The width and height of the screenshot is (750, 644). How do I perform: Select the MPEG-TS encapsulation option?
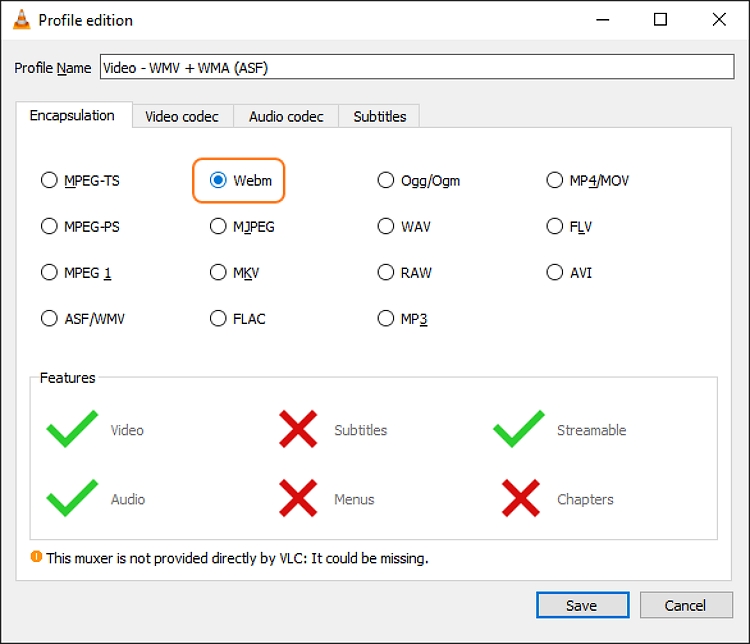(80, 180)
